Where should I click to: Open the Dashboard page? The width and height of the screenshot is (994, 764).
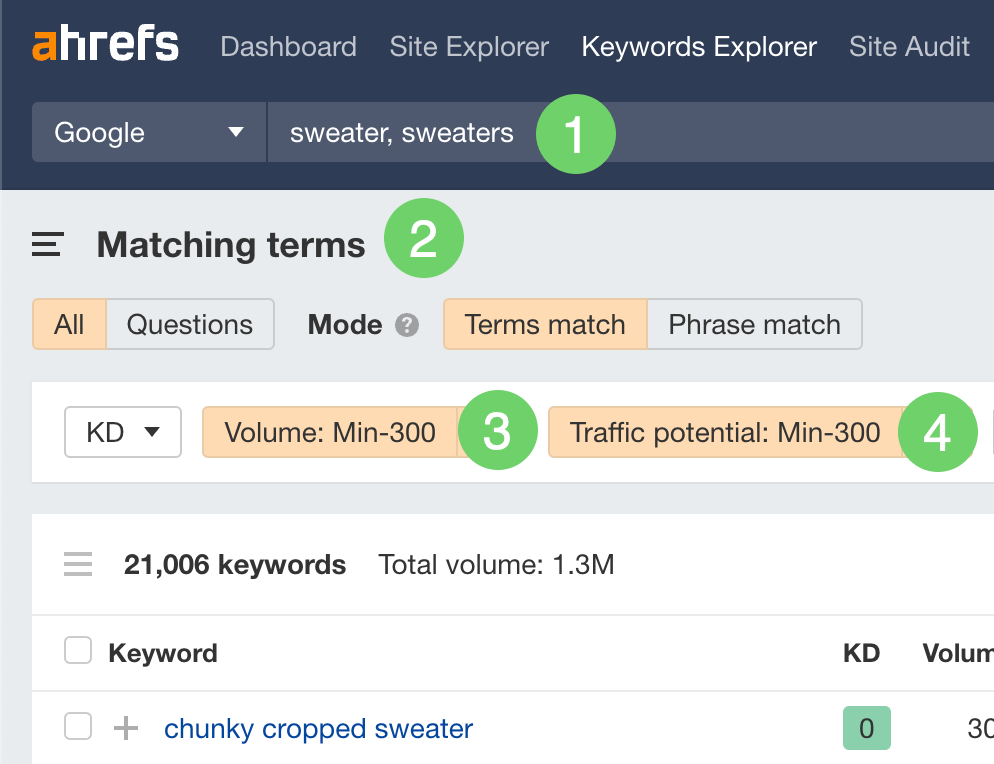[x=288, y=46]
